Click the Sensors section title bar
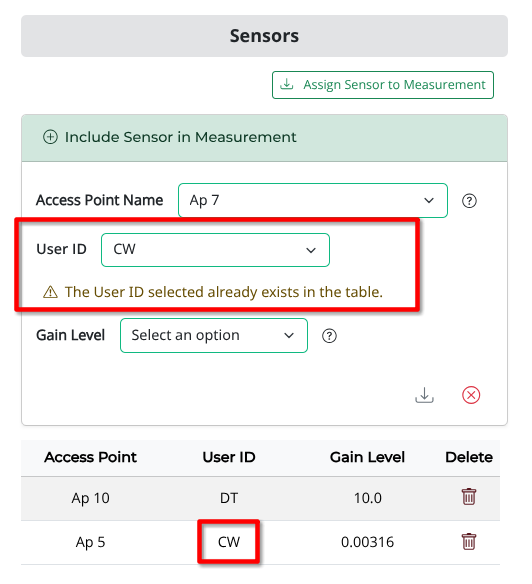The width and height of the screenshot is (532, 584). (264, 36)
